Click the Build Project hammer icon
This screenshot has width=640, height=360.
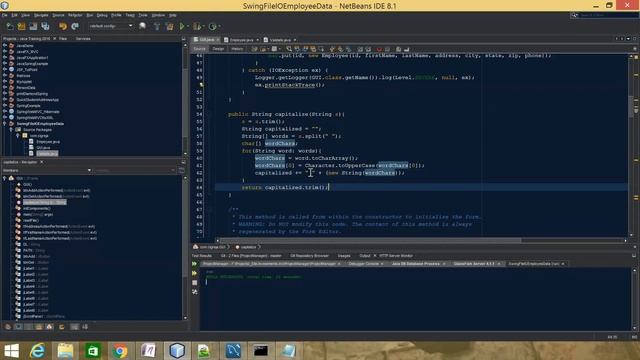(x=157, y=27)
